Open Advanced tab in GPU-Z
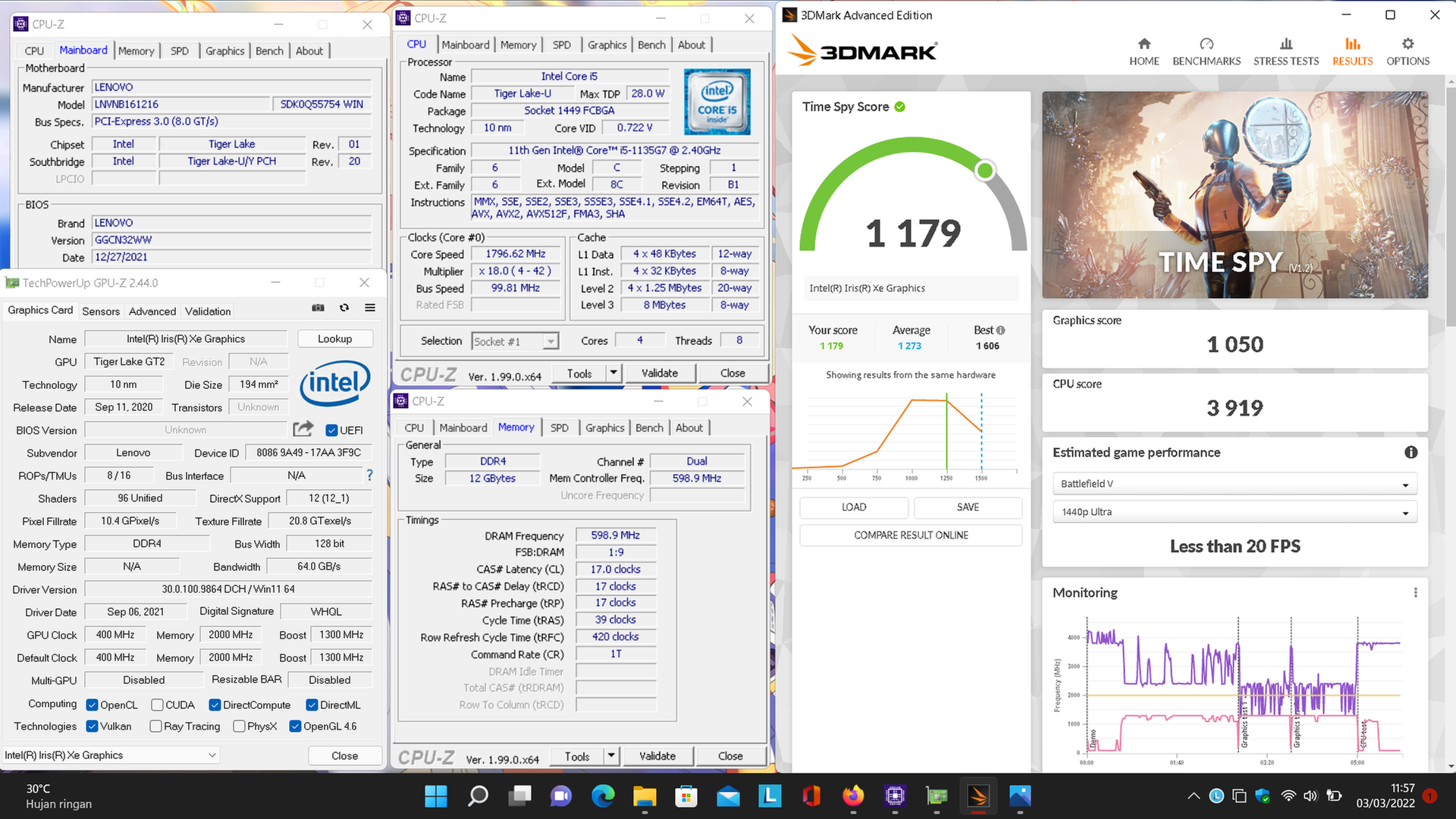The width and height of the screenshot is (1456, 819). point(152,312)
